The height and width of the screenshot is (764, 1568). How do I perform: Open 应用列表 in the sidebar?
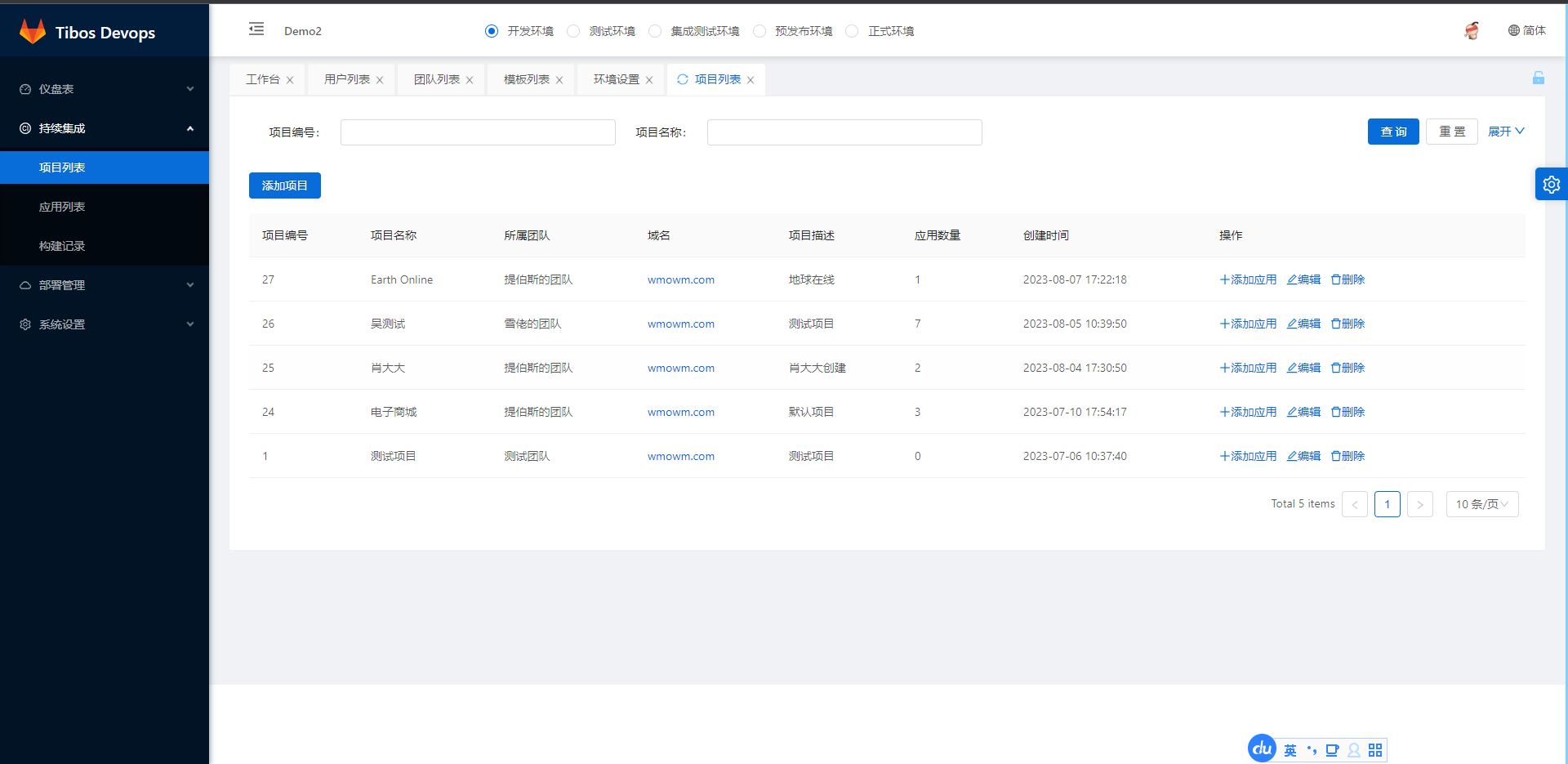(x=105, y=207)
